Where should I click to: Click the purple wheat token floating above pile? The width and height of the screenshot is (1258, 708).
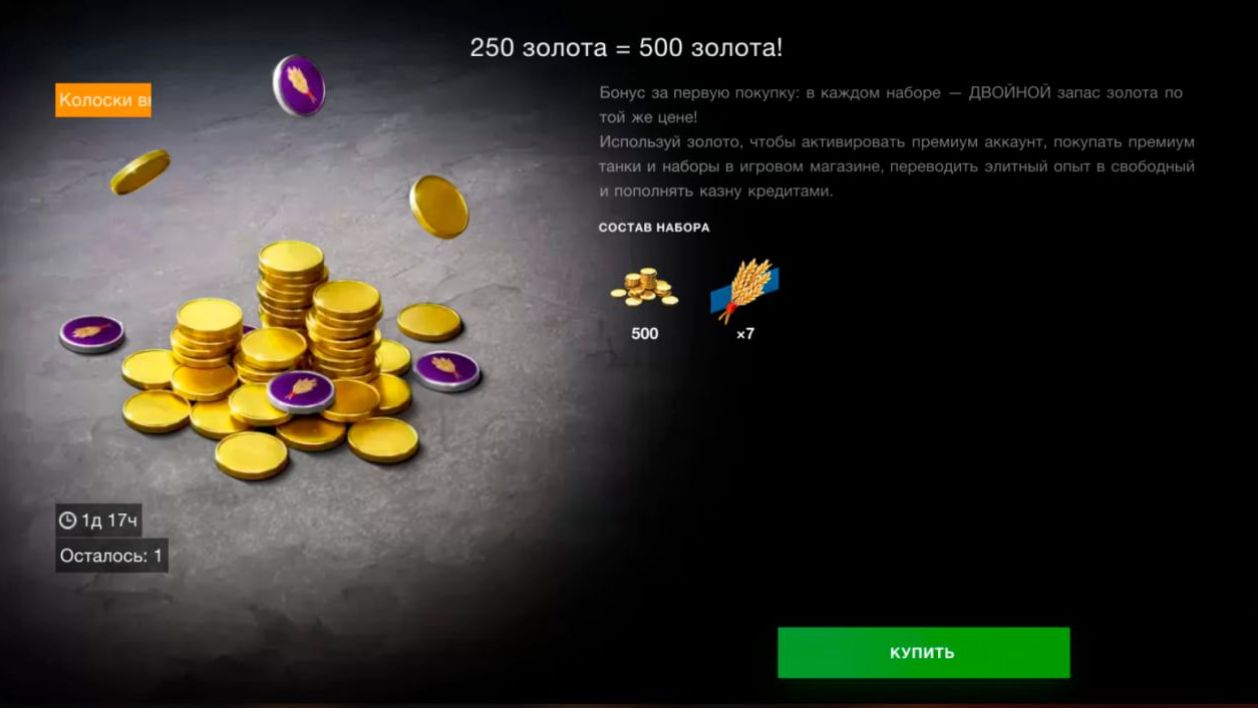299,85
